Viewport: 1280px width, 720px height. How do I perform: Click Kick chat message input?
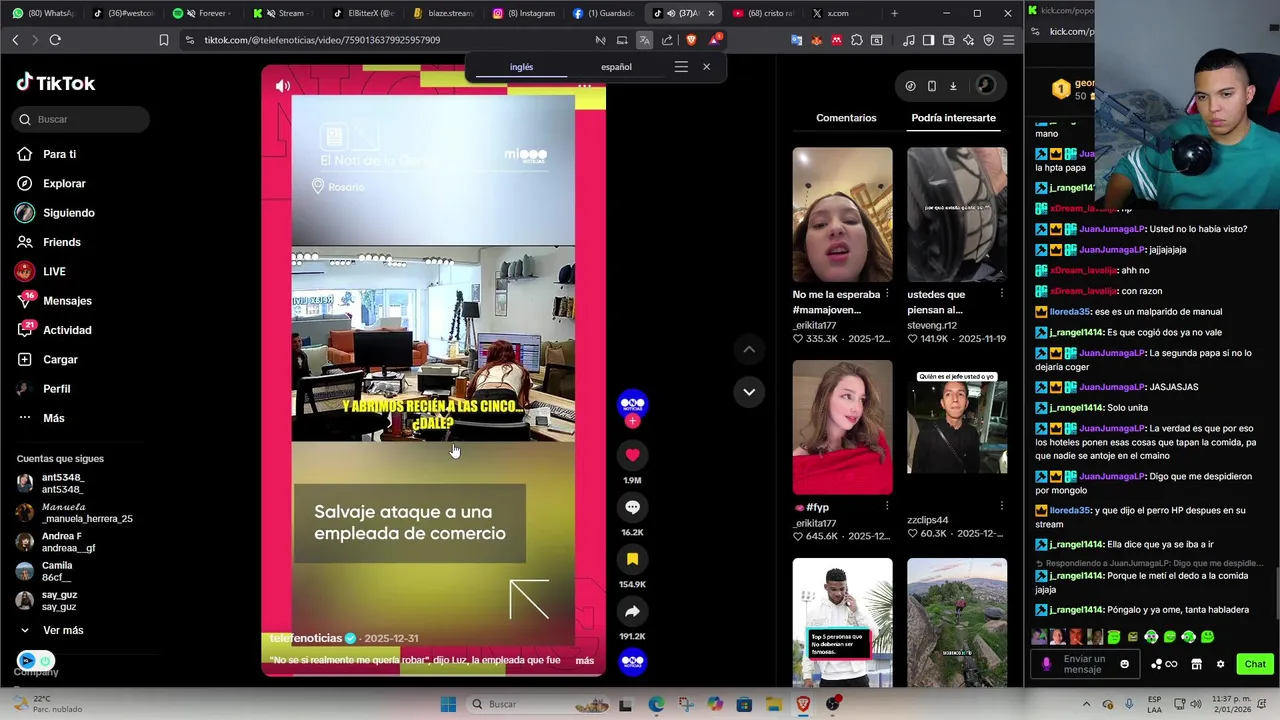coord(1085,664)
